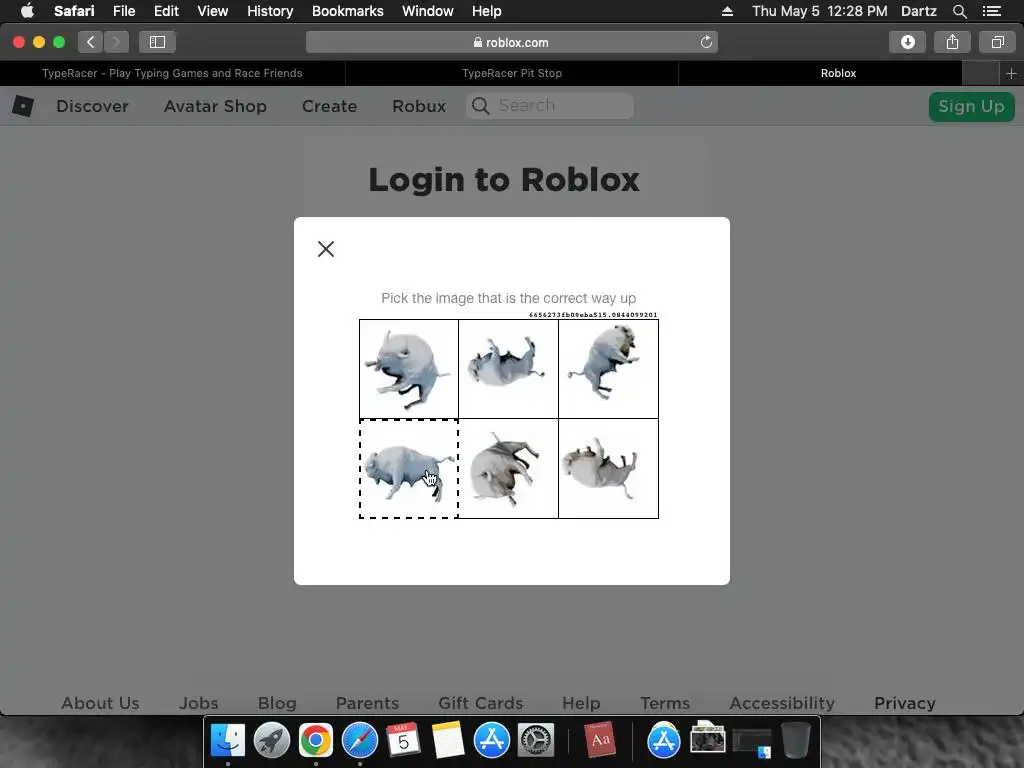
Task: Open the Robux link
Action: pos(419,106)
